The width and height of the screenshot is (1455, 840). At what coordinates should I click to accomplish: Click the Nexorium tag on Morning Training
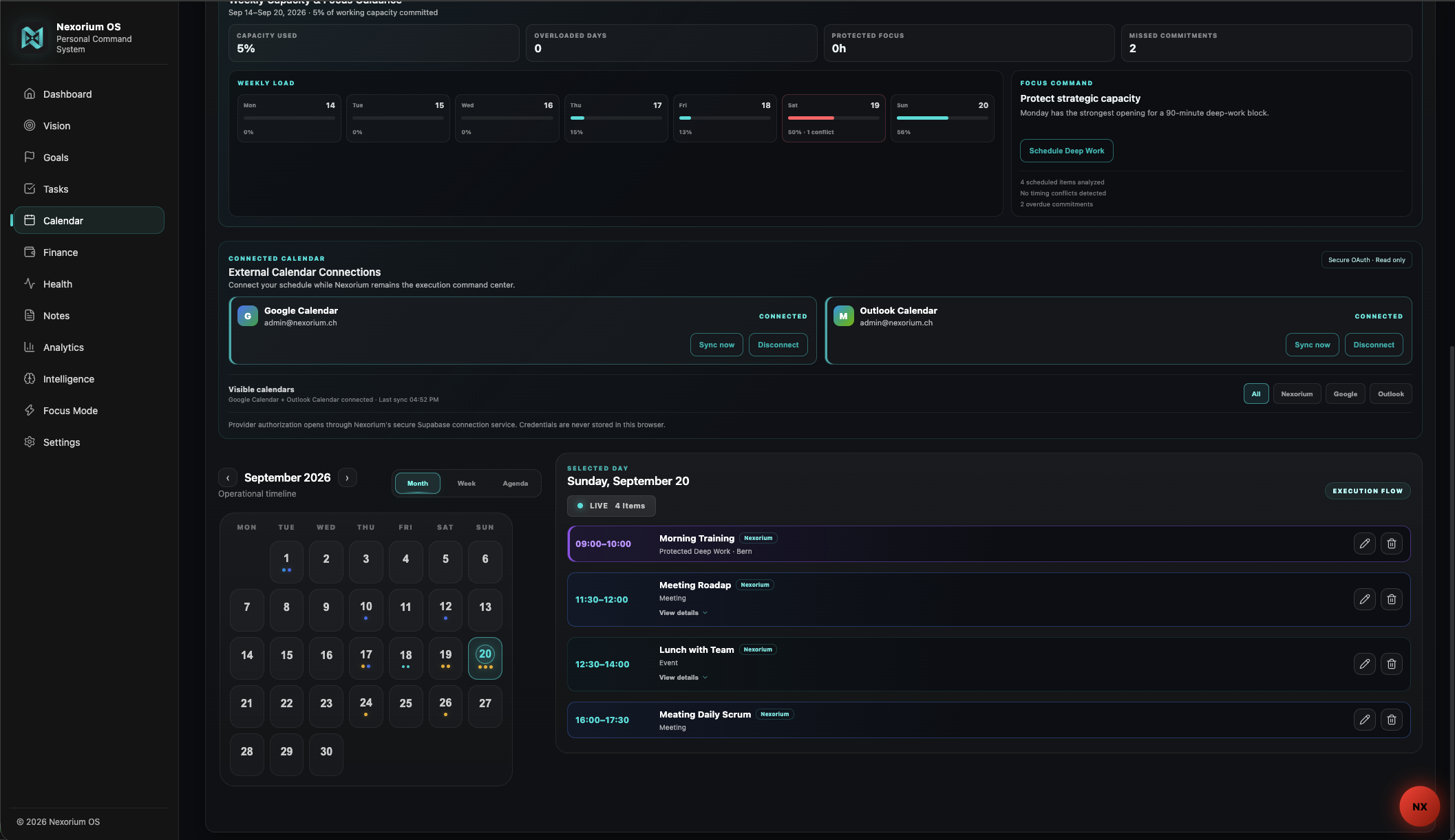point(758,538)
